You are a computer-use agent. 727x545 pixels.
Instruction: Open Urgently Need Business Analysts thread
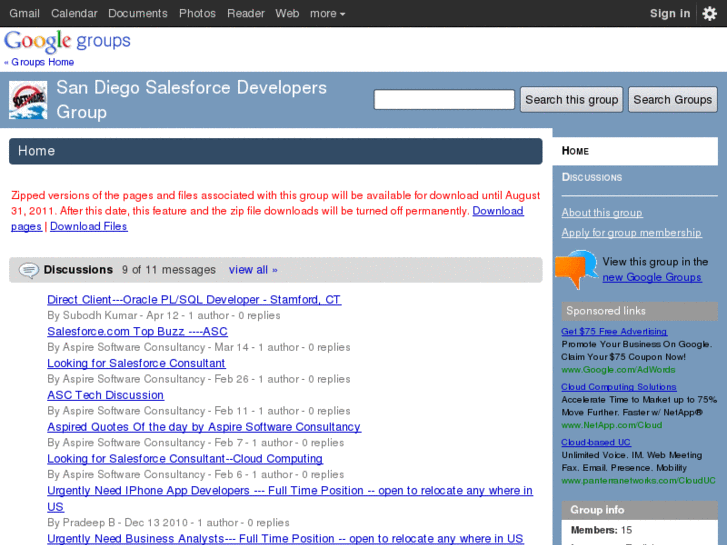pos(285,539)
